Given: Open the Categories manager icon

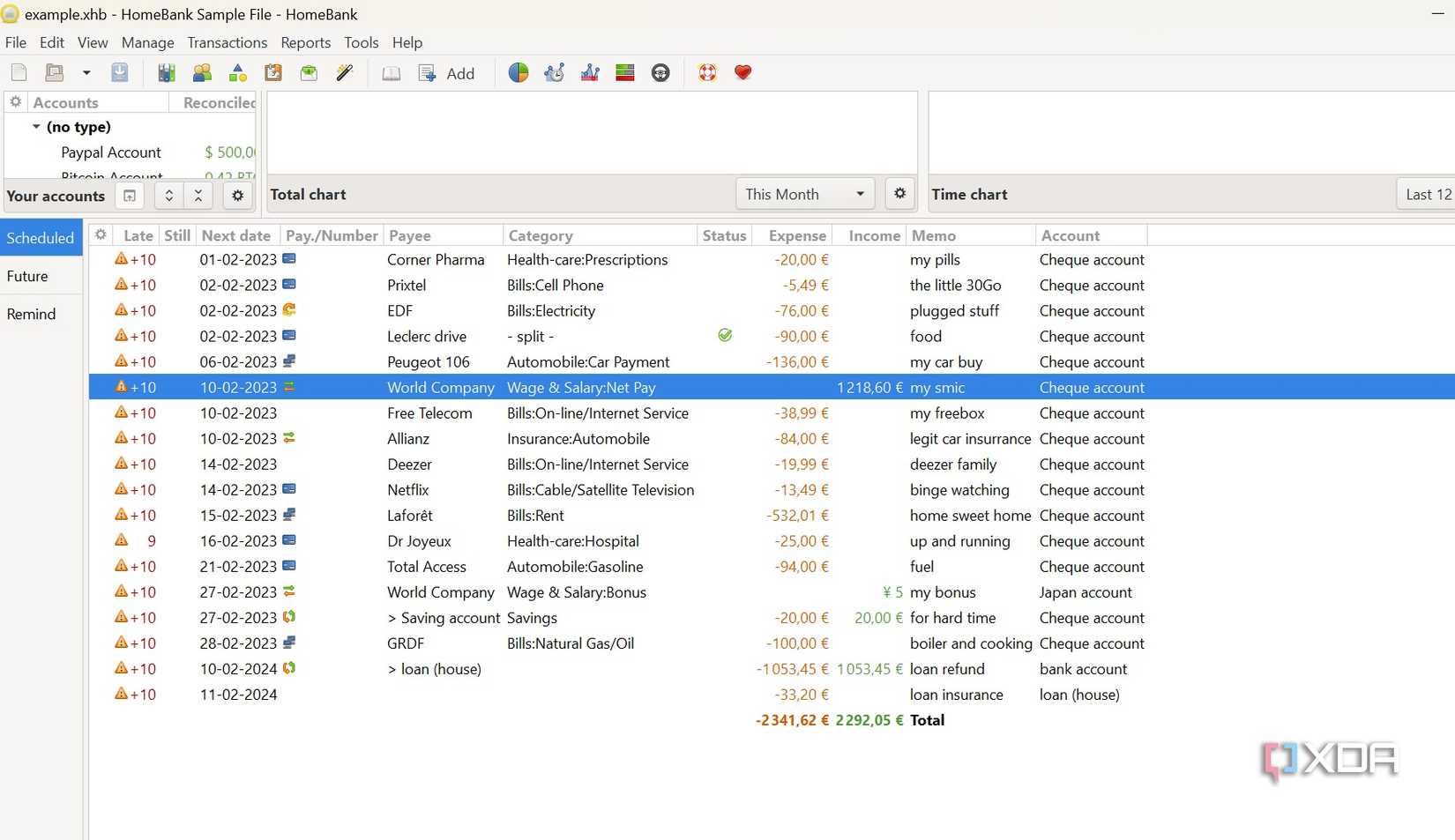Looking at the screenshot, I should coord(237,73).
